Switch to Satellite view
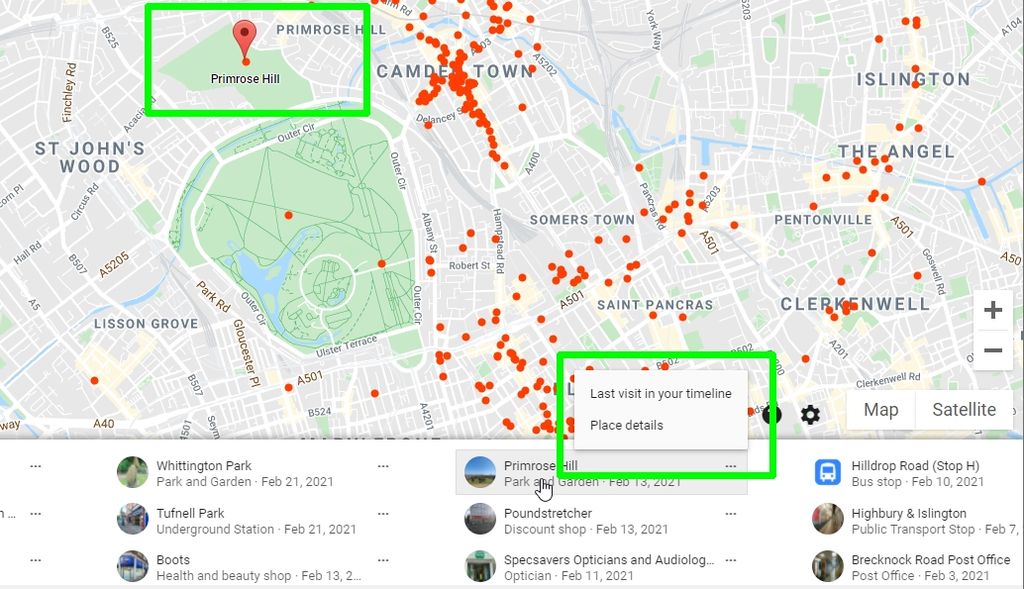 [x=963, y=410]
